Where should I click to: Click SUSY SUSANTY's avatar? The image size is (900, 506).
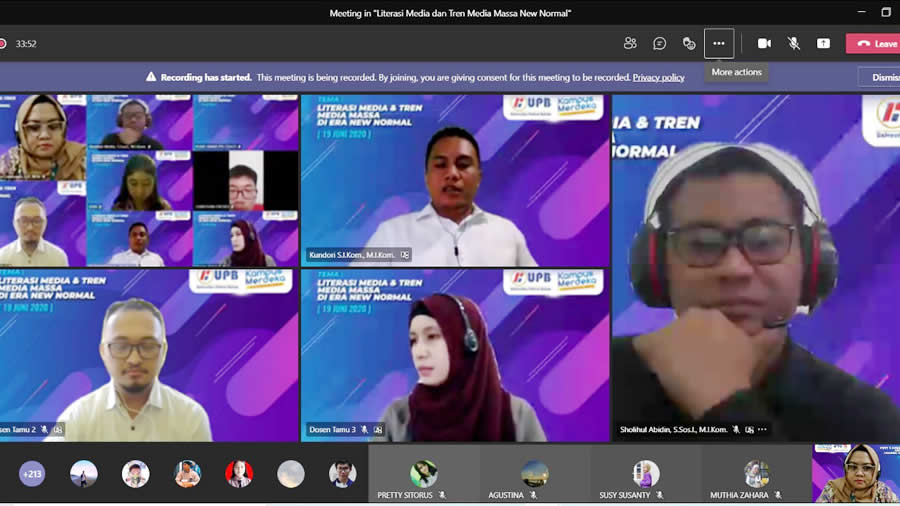coord(646,473)
